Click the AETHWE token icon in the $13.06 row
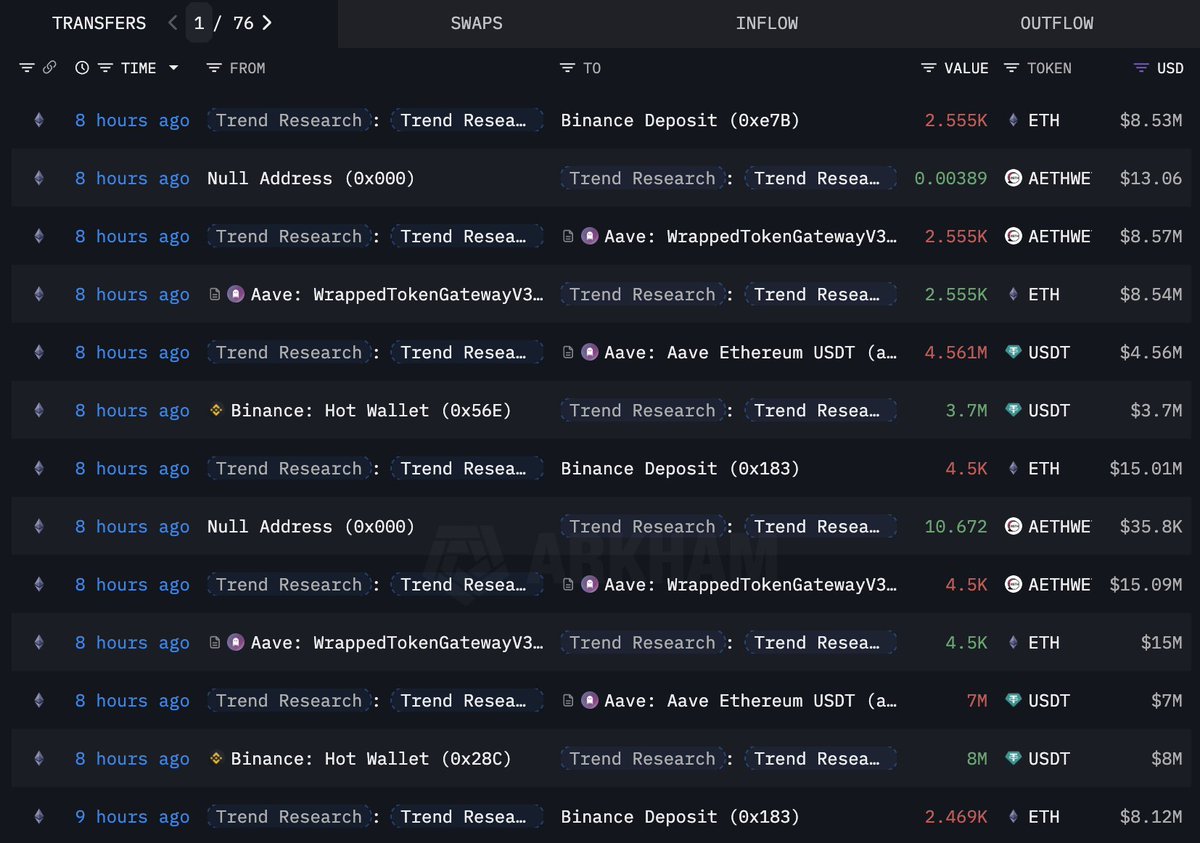The image size is (1200, 843). point(1013,178)
